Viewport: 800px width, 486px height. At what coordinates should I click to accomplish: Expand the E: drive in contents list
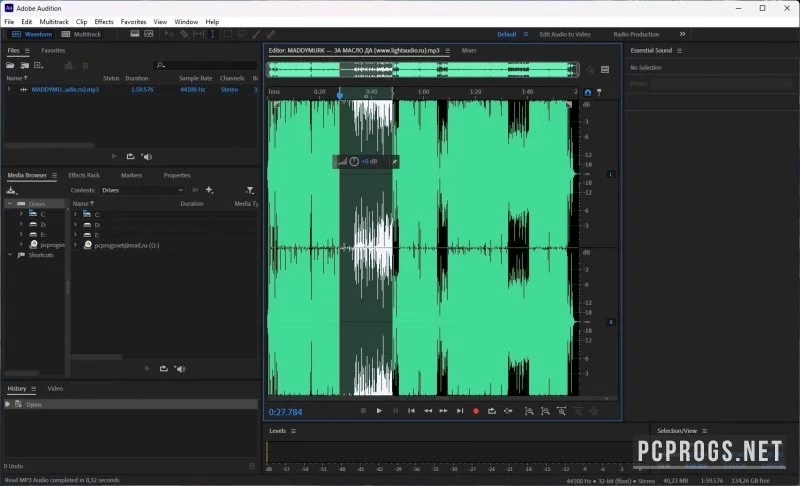(x=75, y=235)
